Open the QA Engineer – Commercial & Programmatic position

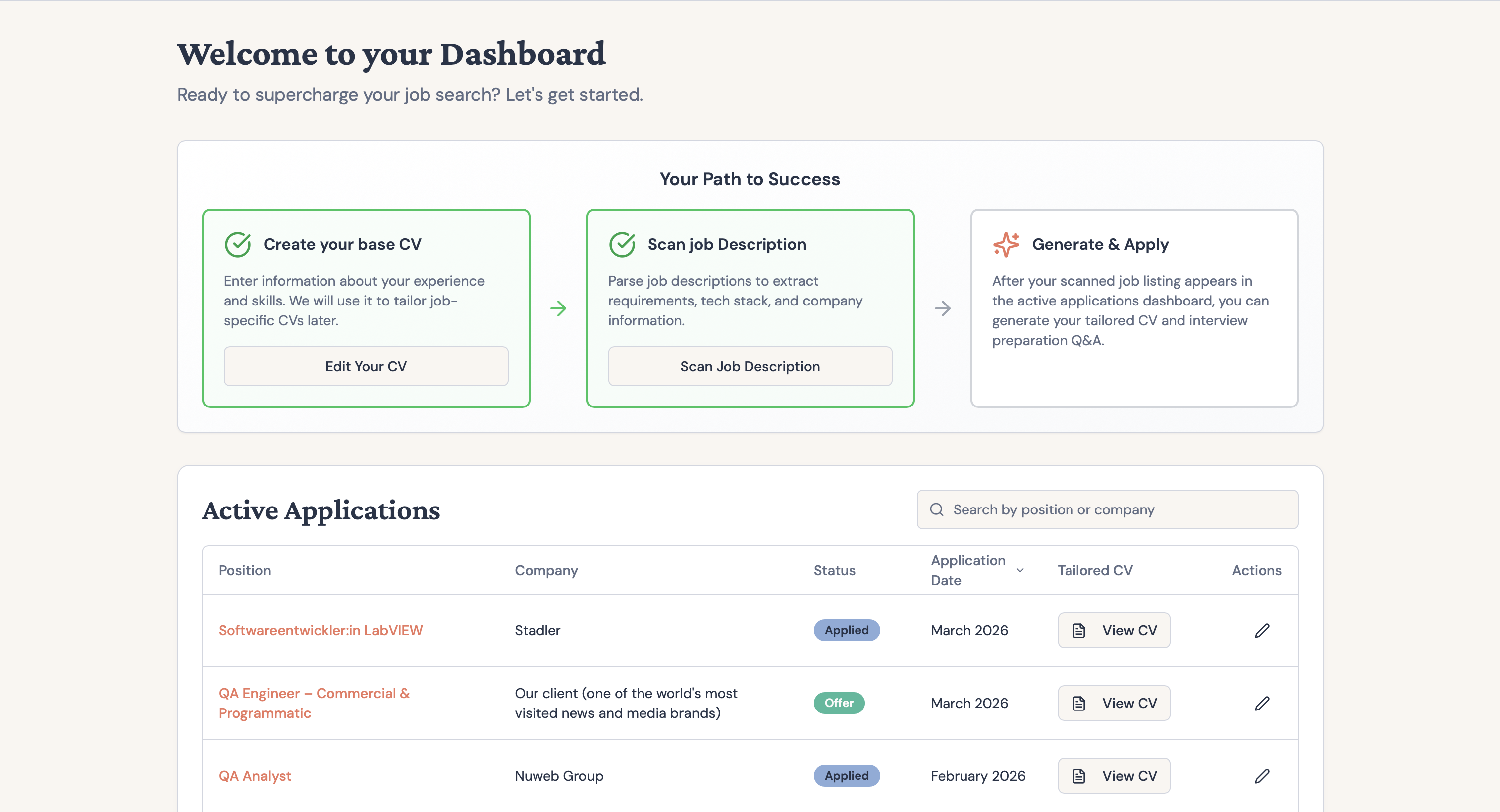(x=315, y=703)
